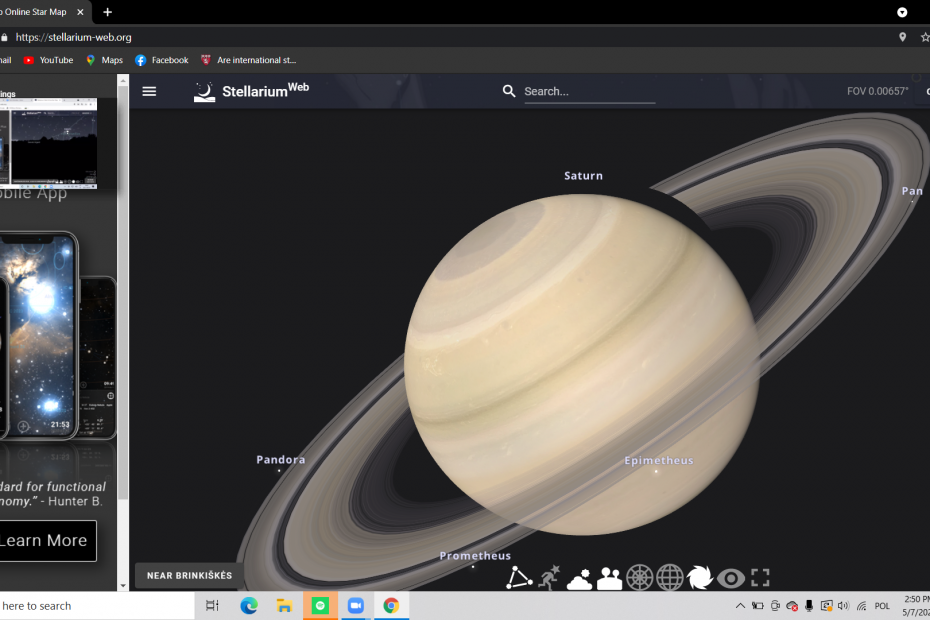The image size is (930, 620).
Task: Open the Near Brinkiškės location button
Action: point(189,576)
